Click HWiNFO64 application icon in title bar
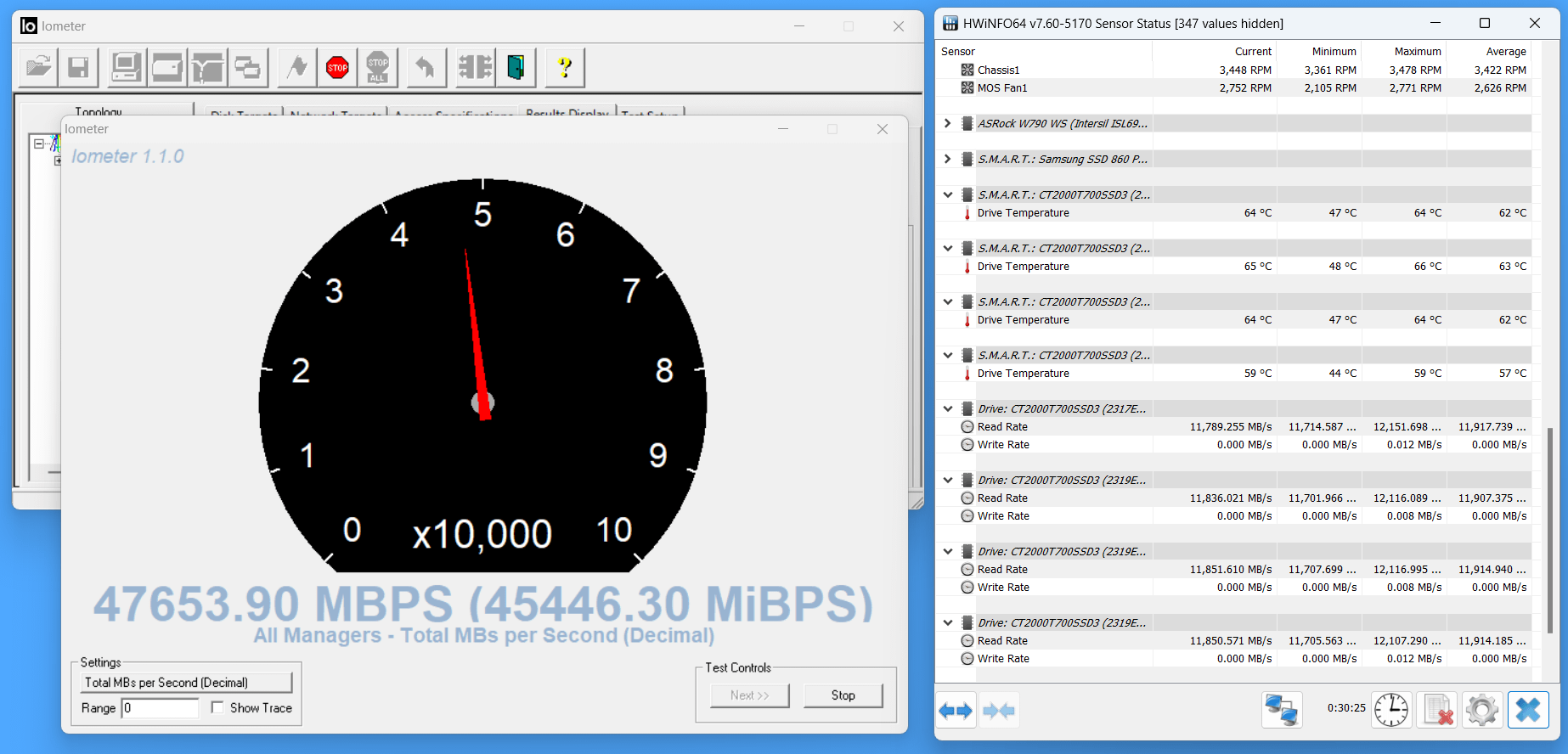Image resolution: width=1568 pixels, height=754 pixels. click(x=950, y=23)
